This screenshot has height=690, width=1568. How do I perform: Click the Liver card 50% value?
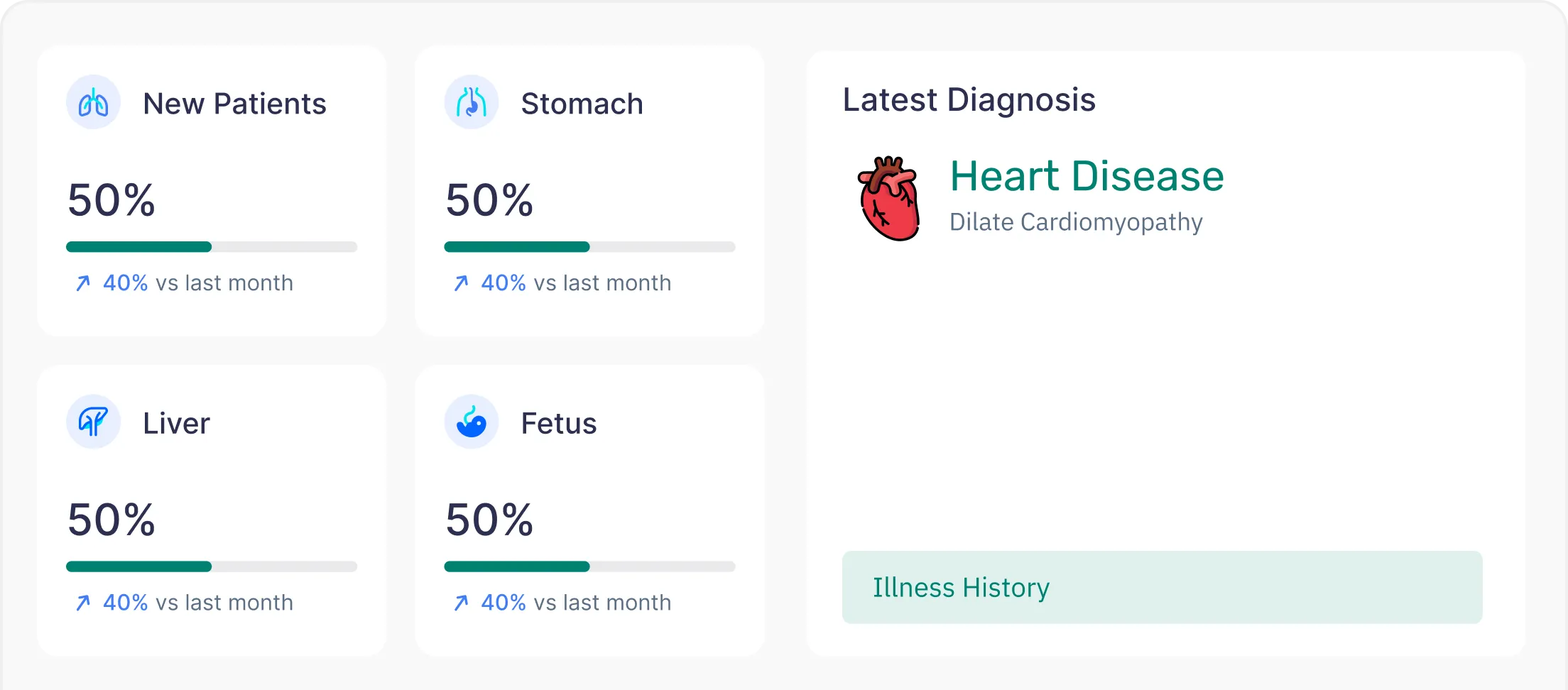(111, 520)
